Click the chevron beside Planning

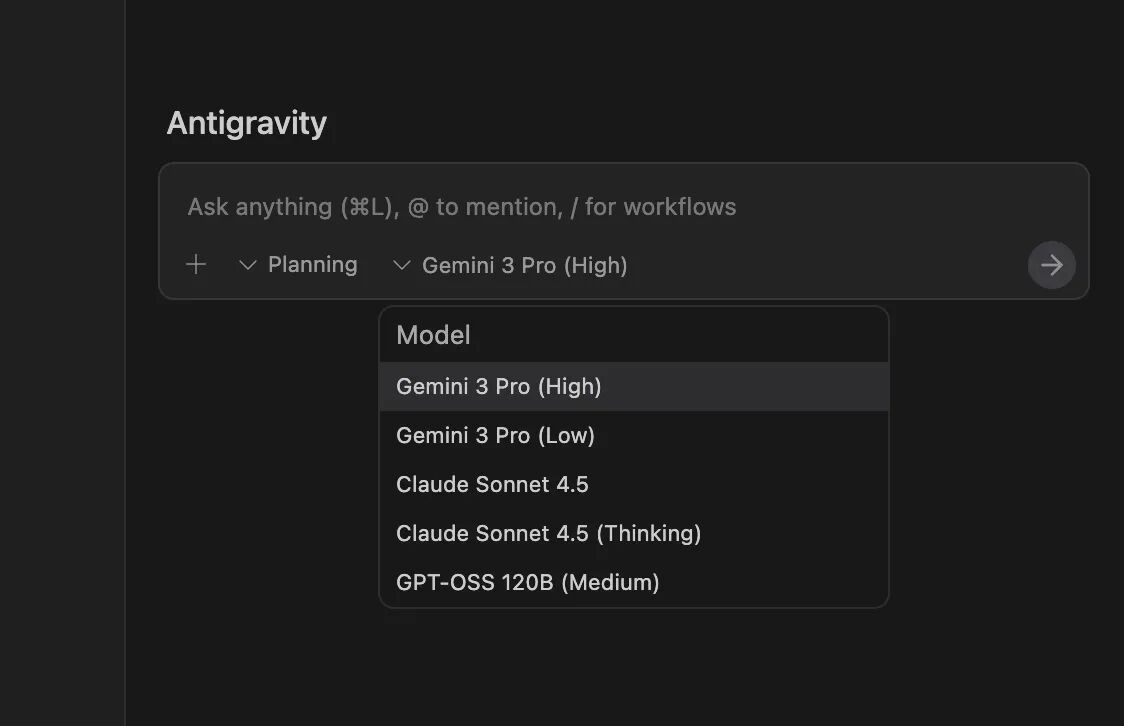[x=248, y=265]
